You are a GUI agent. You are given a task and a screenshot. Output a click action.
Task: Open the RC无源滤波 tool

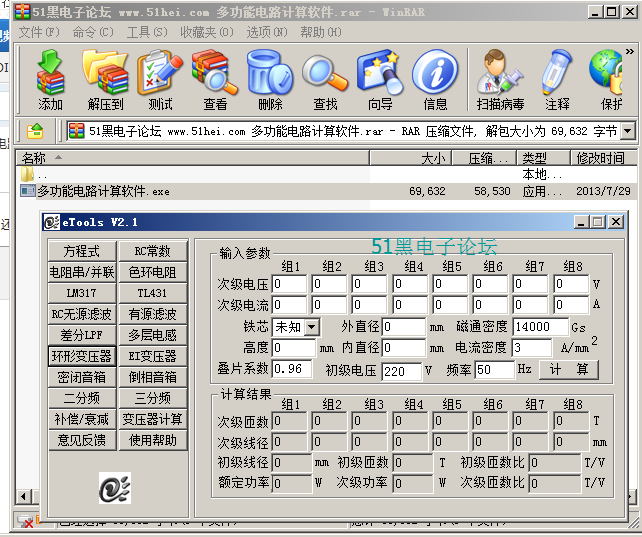(82, 314)
